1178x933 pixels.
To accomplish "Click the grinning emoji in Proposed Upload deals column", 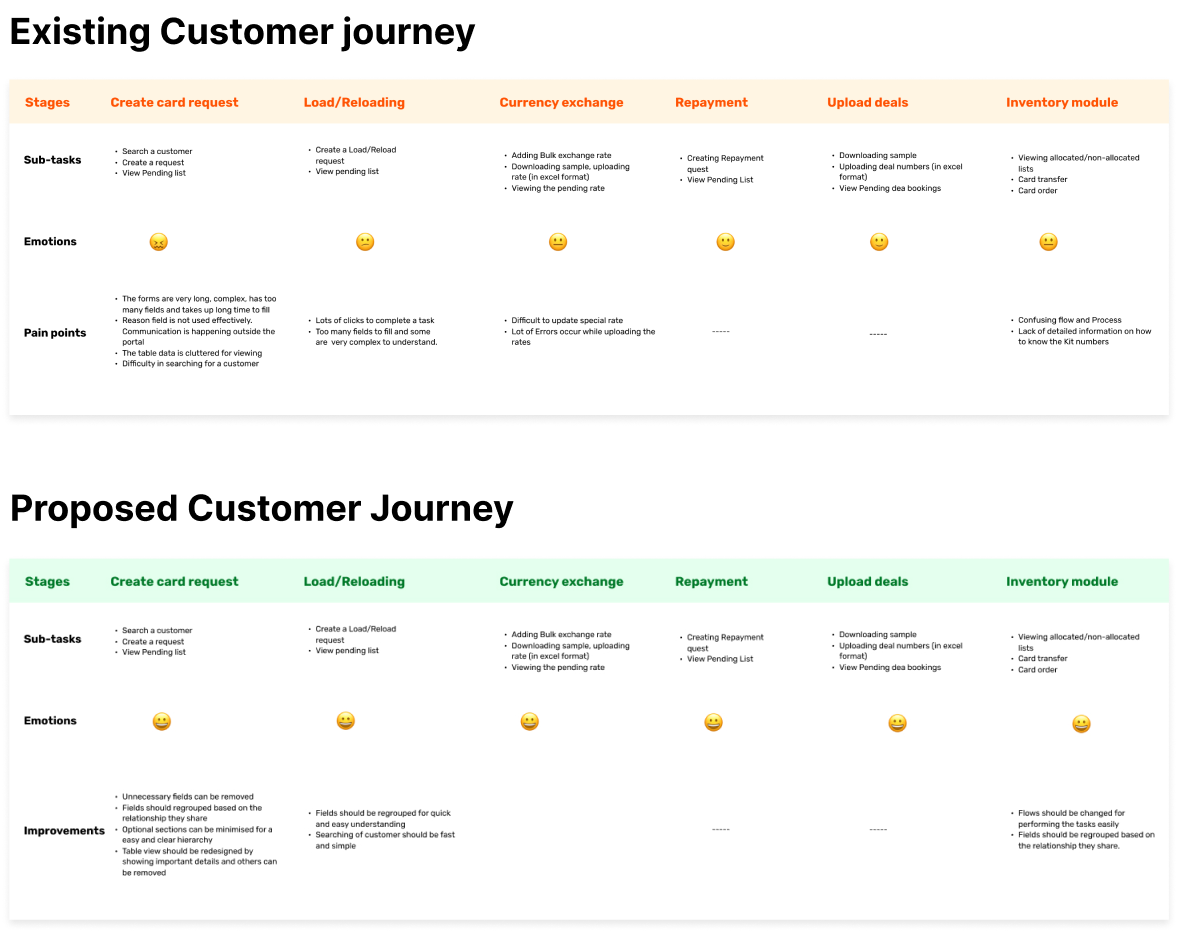I will tap(898, 723).
